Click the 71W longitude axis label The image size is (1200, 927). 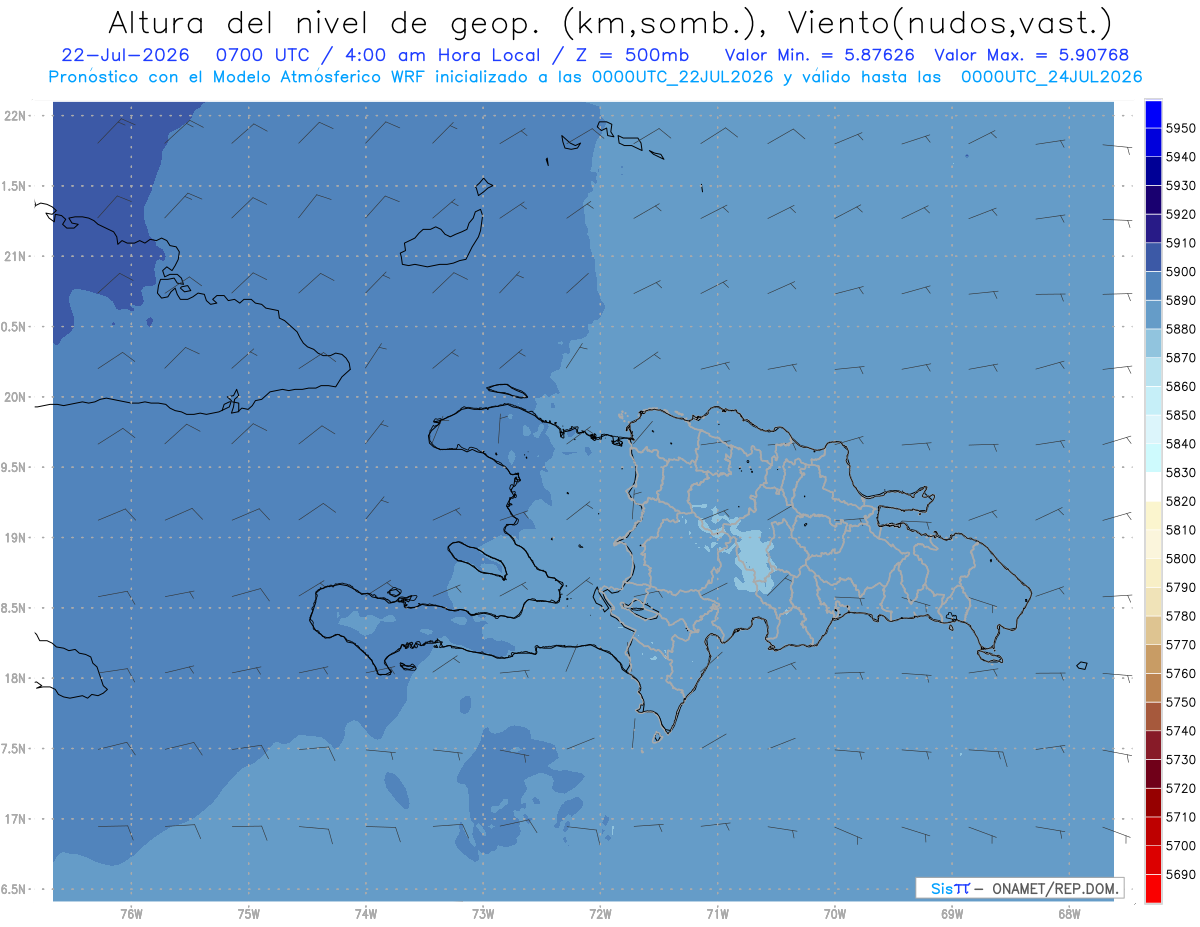(717, 913)
